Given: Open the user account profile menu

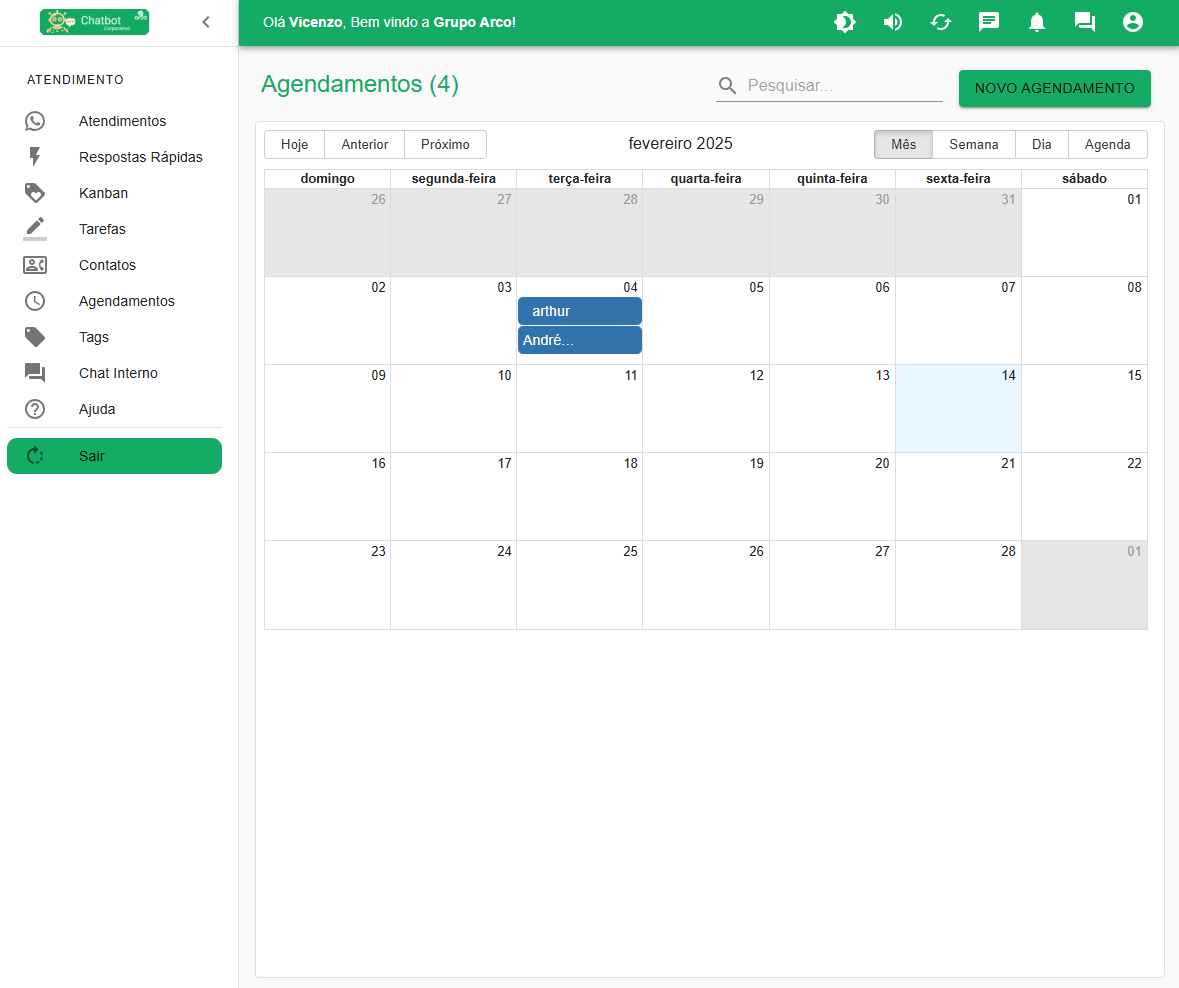Looking at the screenshot, I should [1133, 22].
